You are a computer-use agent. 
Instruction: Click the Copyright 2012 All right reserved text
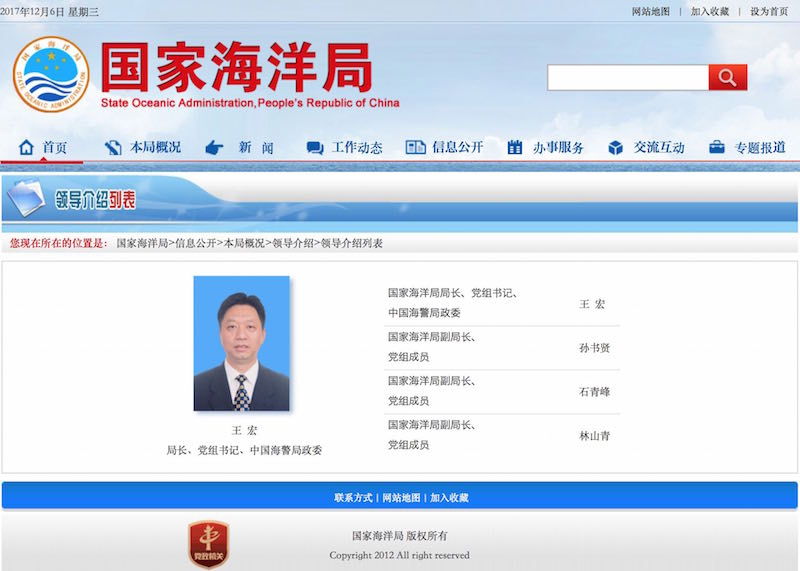[399, 555]
